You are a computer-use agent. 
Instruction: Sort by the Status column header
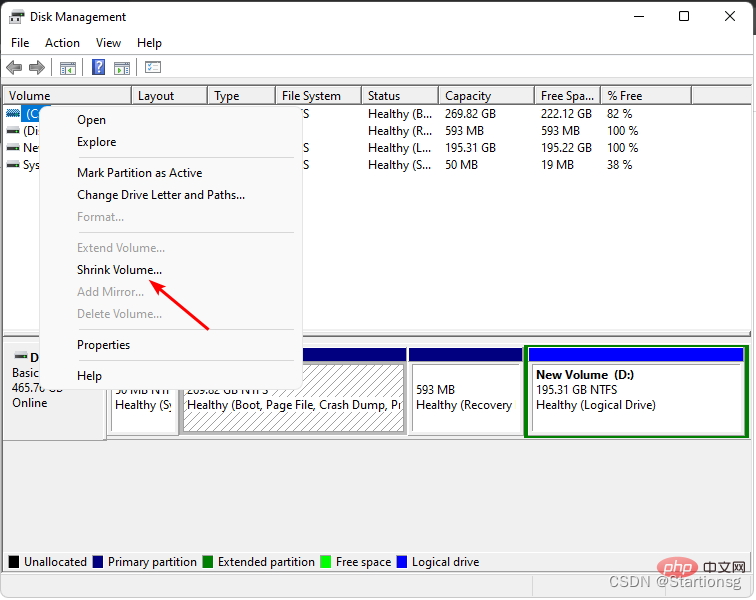pos(400,95)
